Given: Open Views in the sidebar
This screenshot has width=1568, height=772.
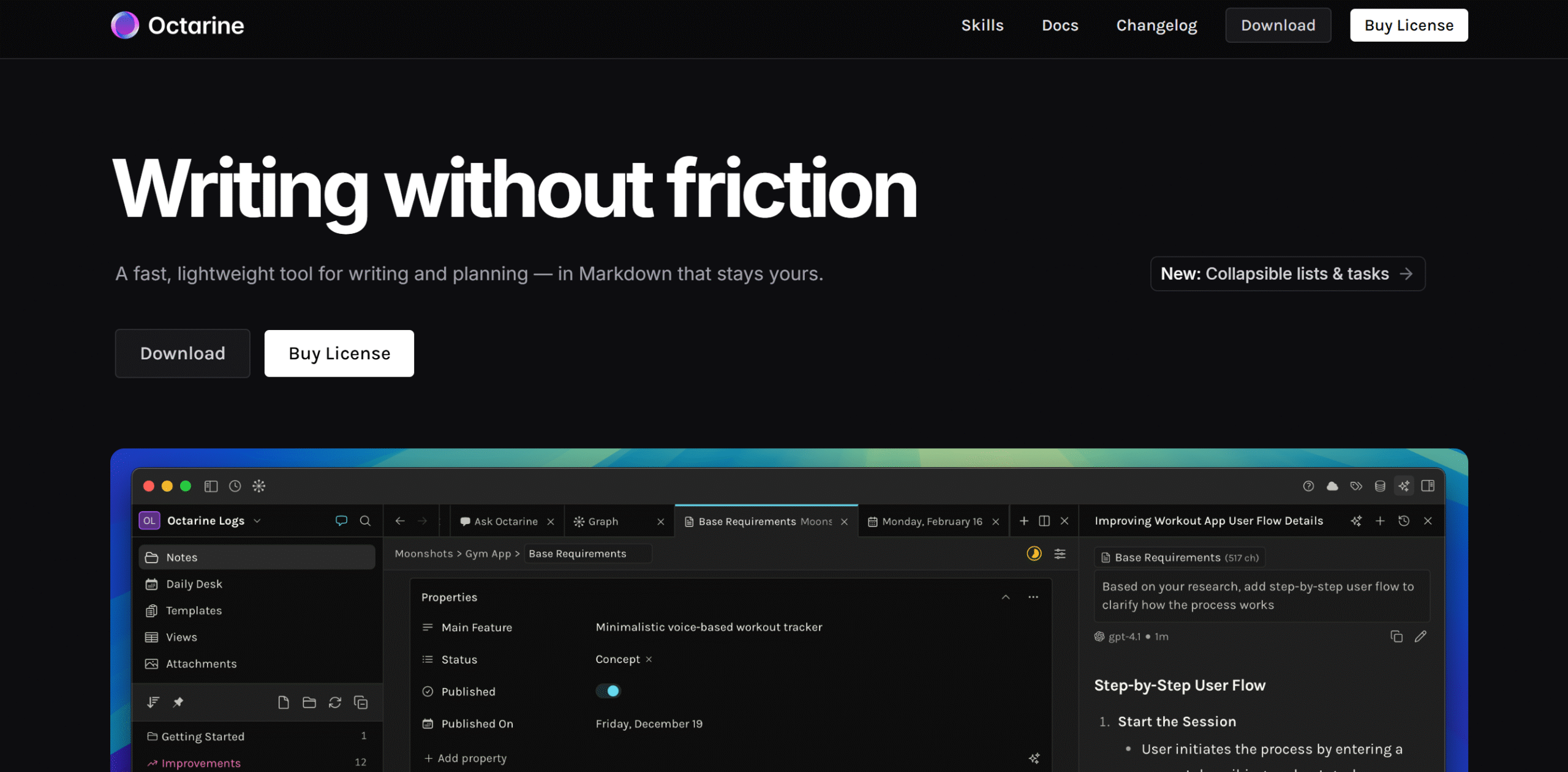Looking at the screenshot, I should pos(257,637).
